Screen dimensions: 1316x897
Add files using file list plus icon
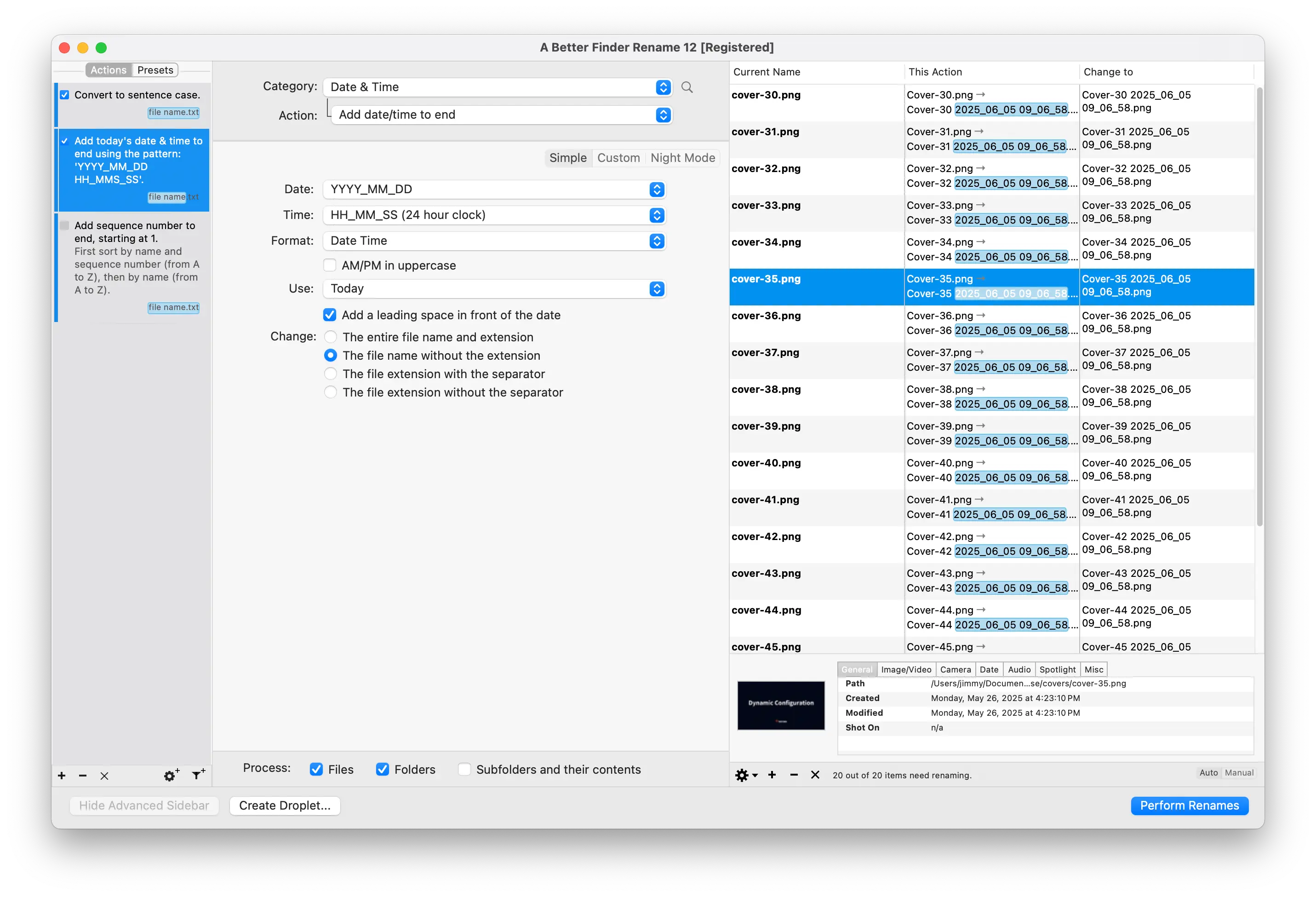(772, 775)
